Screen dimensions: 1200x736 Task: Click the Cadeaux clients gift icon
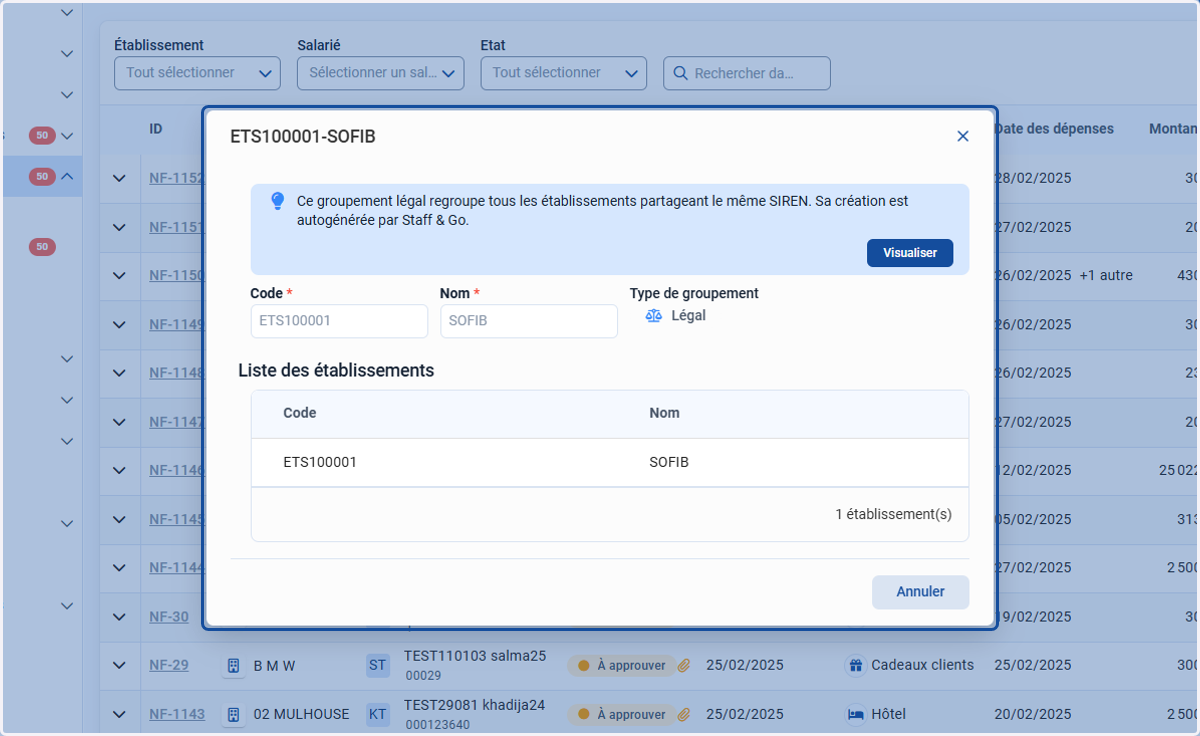coord(855,665)
